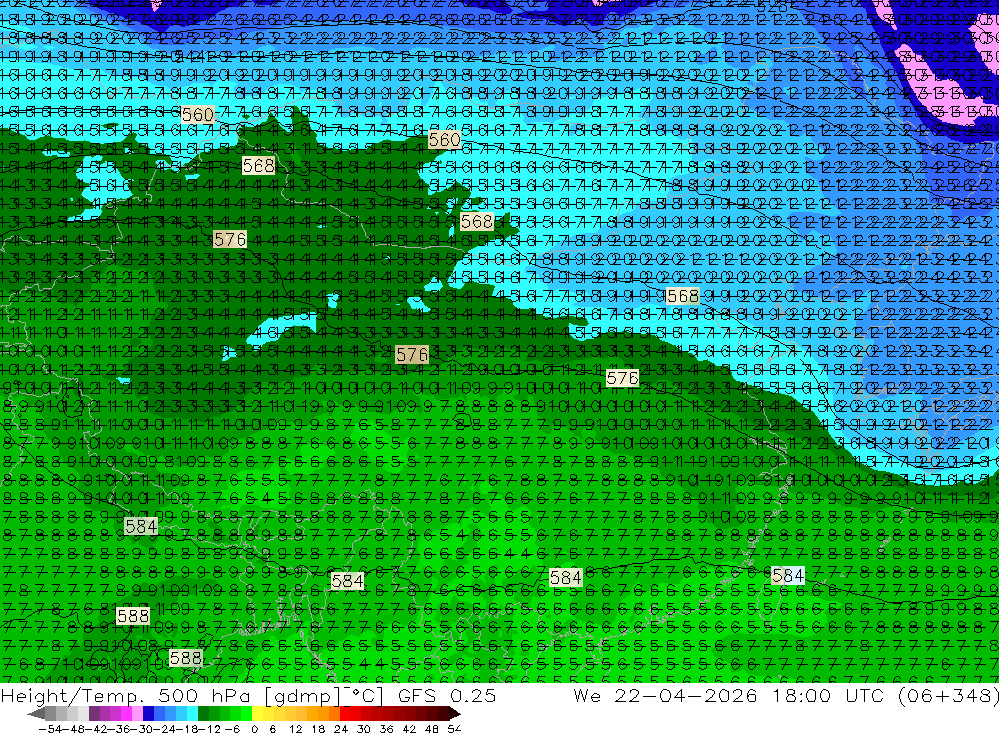Click the cyan legend swatch before -18

(x=192, y=713)
